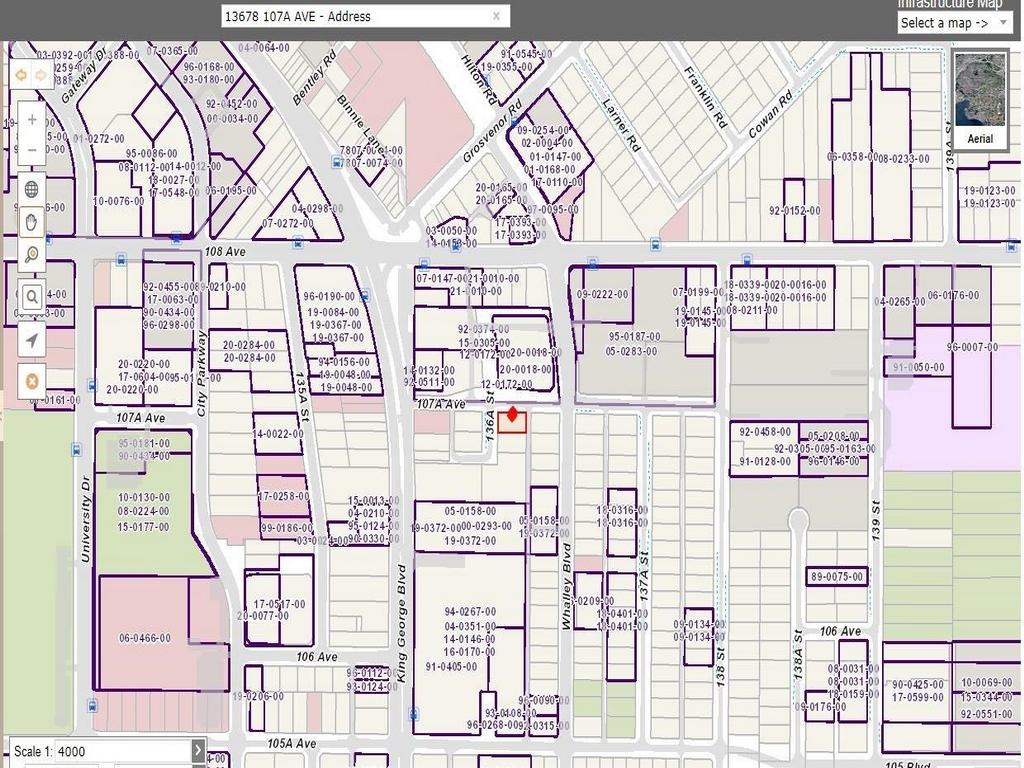Viewport: 1024px width, 768px height.
Task: Click the globe full extent icon
Action: click(32, 189)
